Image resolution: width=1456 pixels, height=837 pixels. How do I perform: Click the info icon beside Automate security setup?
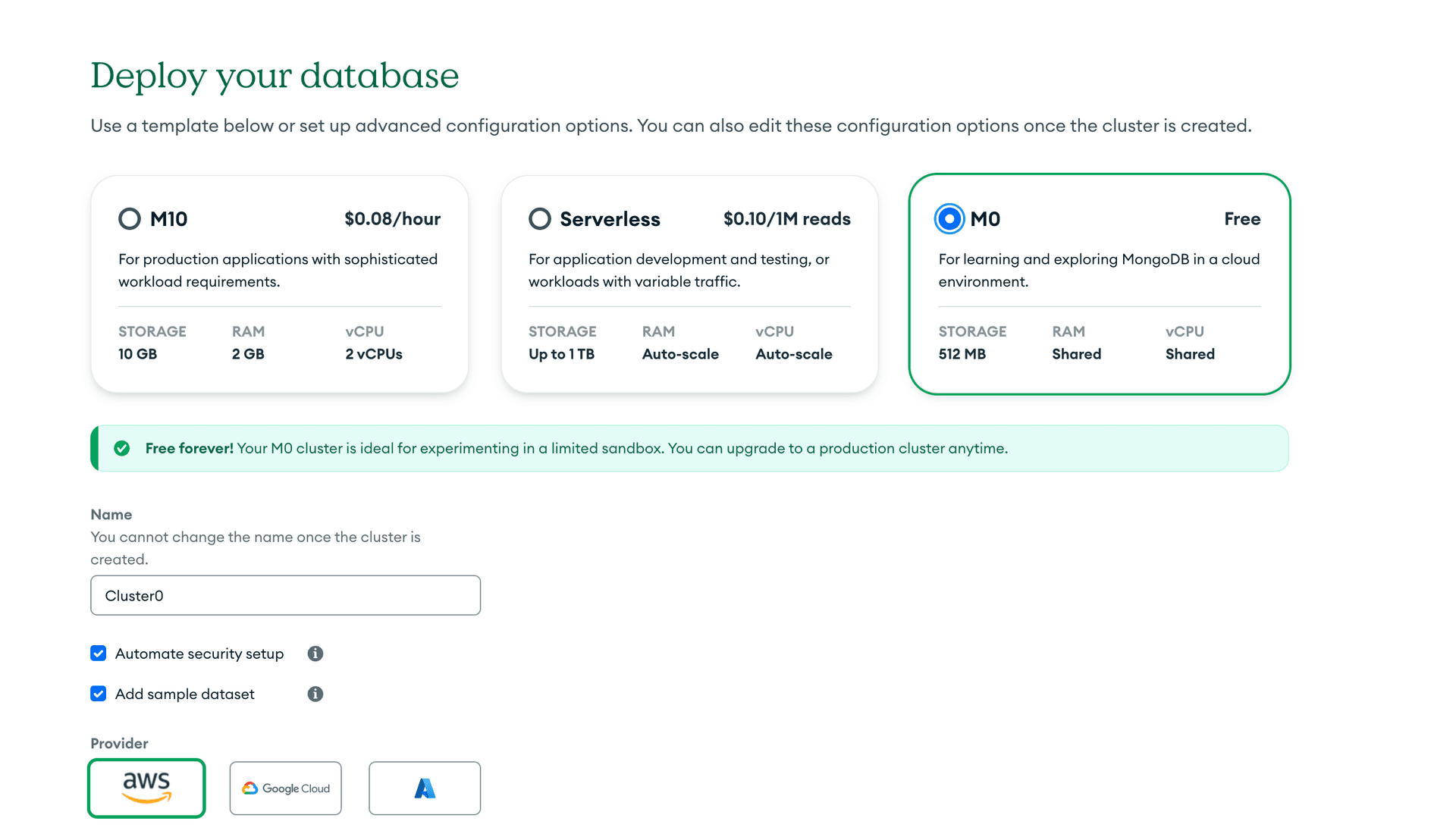(316, 654)
